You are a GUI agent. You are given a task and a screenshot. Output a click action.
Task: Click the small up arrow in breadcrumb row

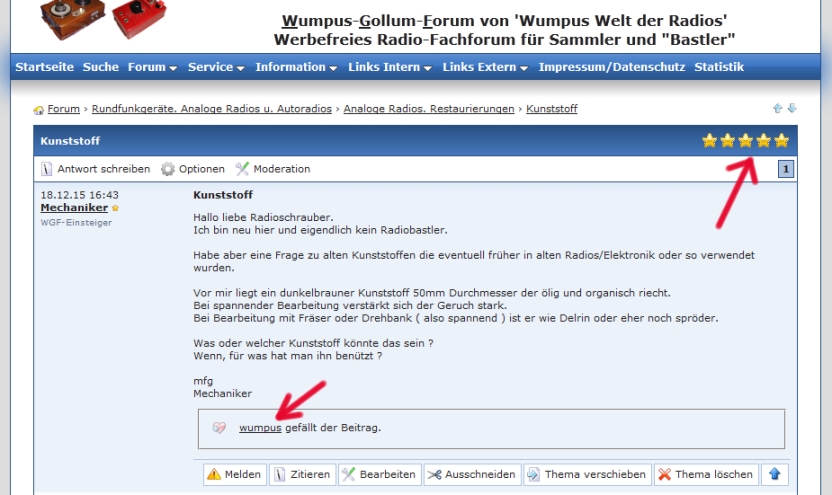point(778,108)
